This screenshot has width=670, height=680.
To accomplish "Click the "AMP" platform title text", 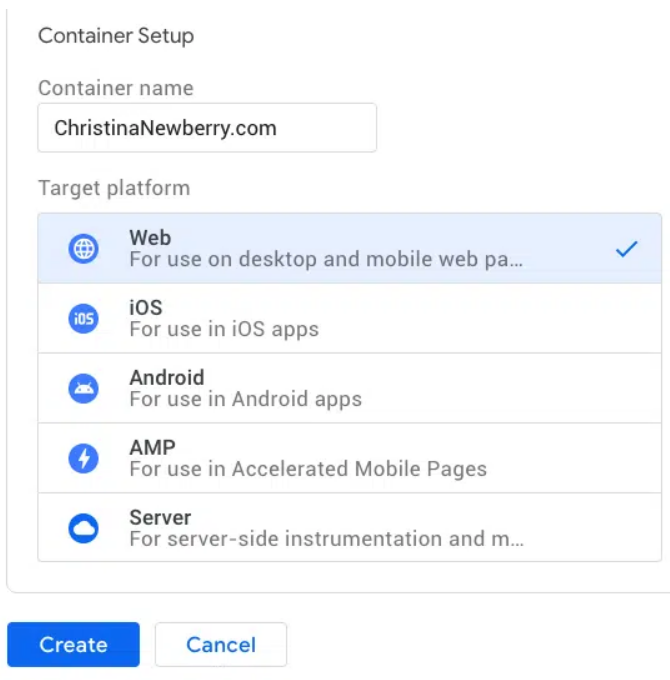I will (x=152, y=447).
